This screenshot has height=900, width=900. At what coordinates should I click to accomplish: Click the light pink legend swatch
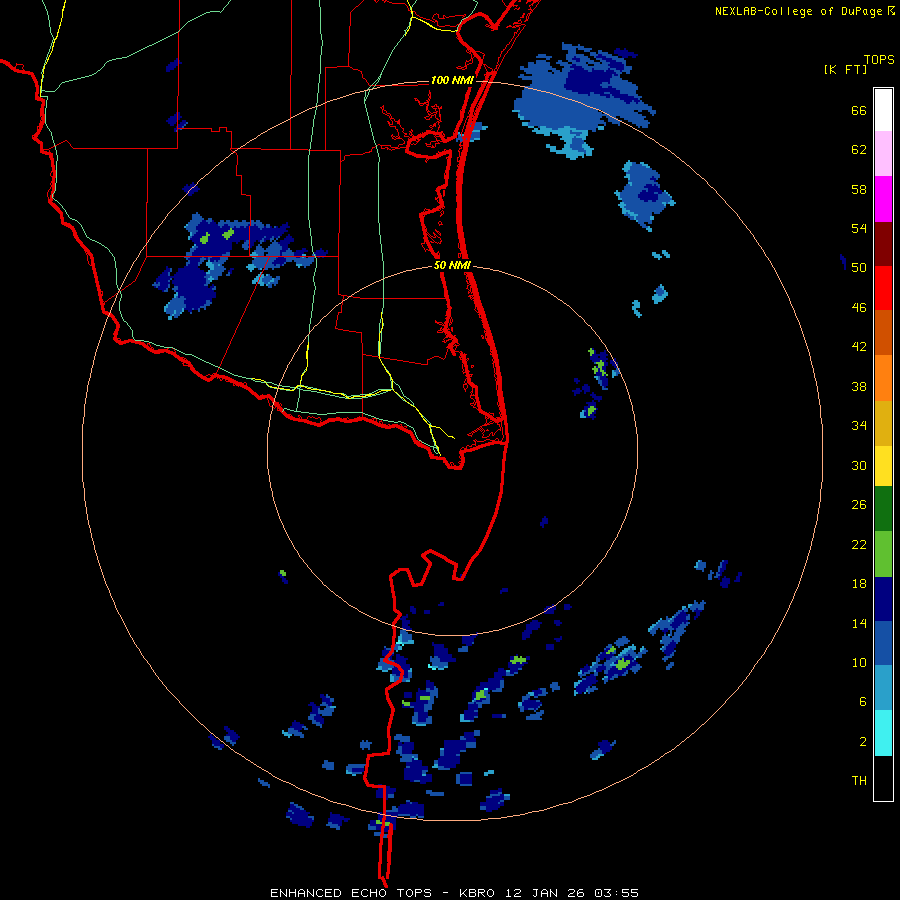point(883,154)
